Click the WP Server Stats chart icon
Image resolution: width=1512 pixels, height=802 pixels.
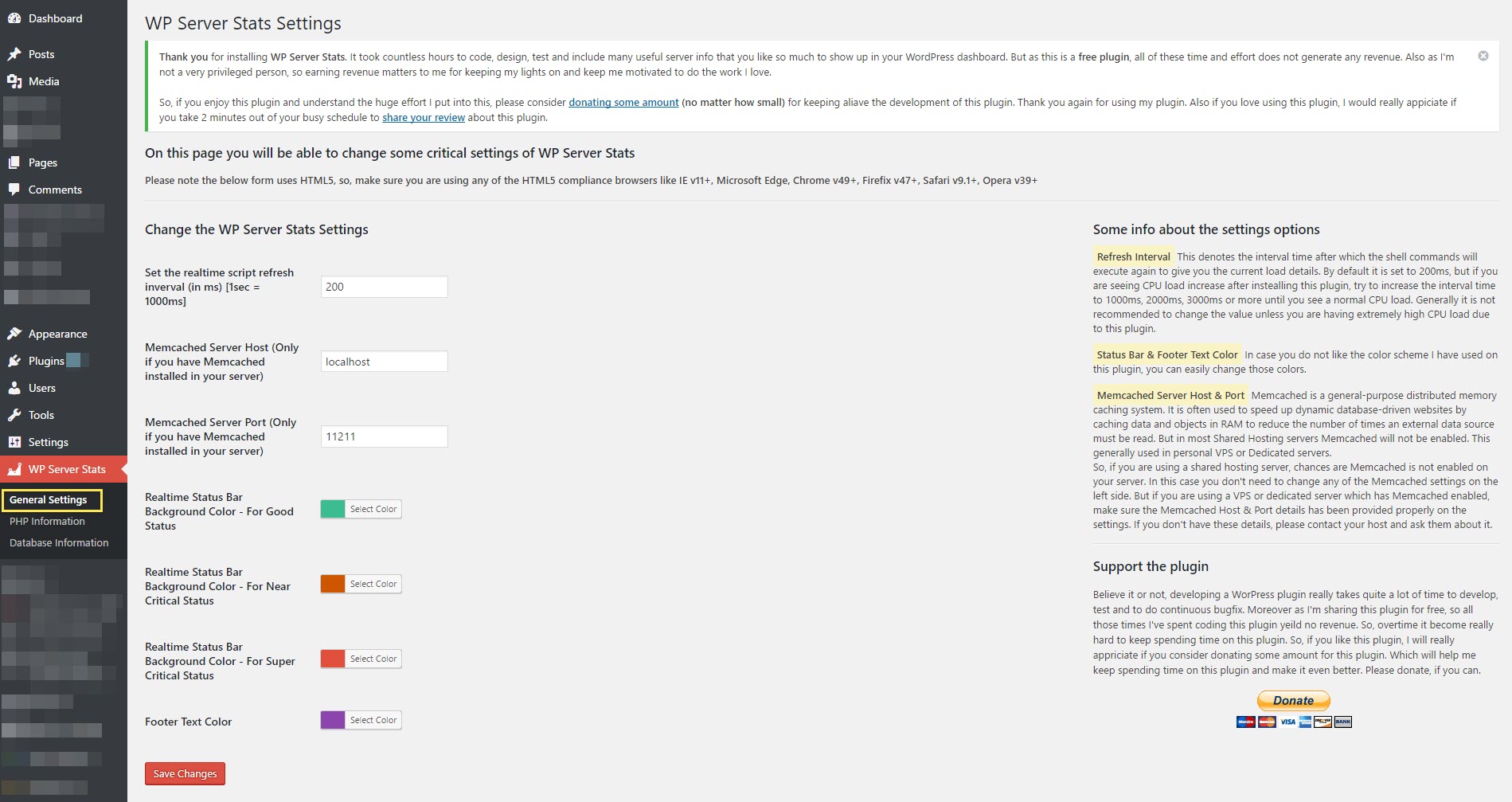pos(14,469)
